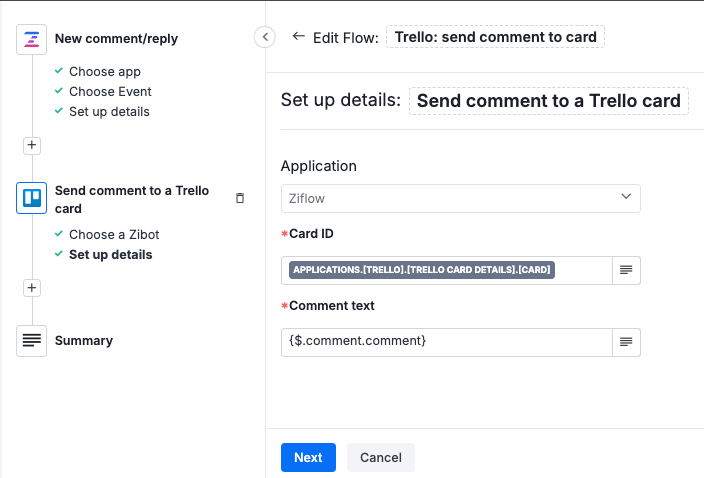This screenshot has width=704, height=478.
Task: Go back using Edit Flow arrow
Action: click(299, 36)
